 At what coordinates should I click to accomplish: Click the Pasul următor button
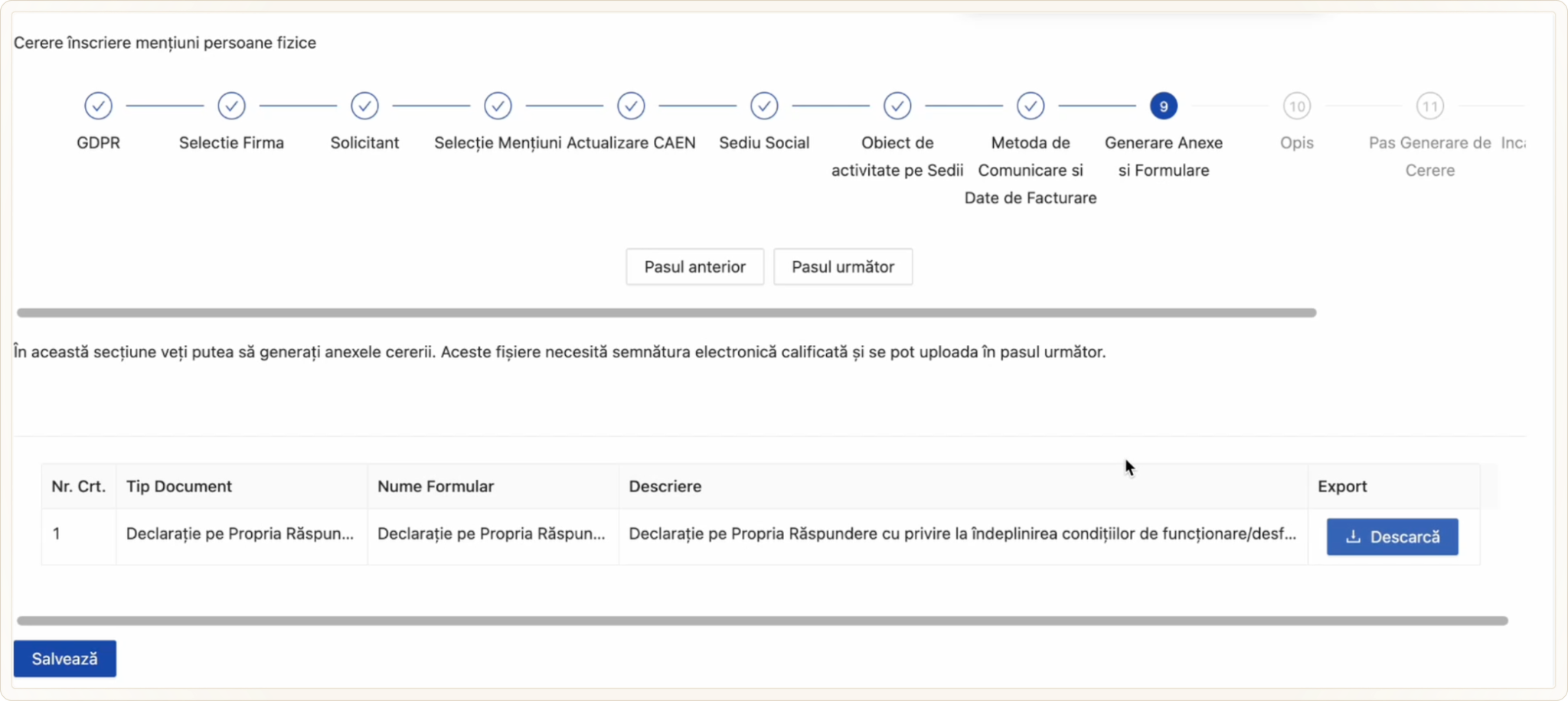(843, 266)
